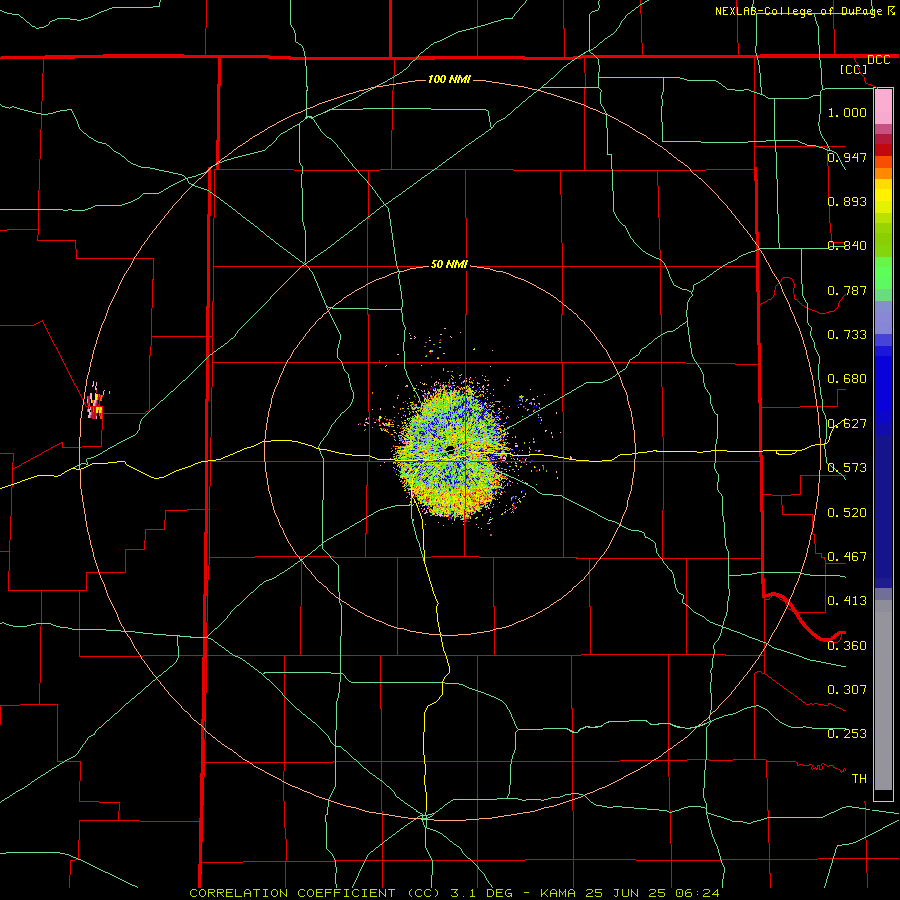Click the 06:24 timestamp
900x900 pixels.
pyautogui.click(x=697, y=893)
